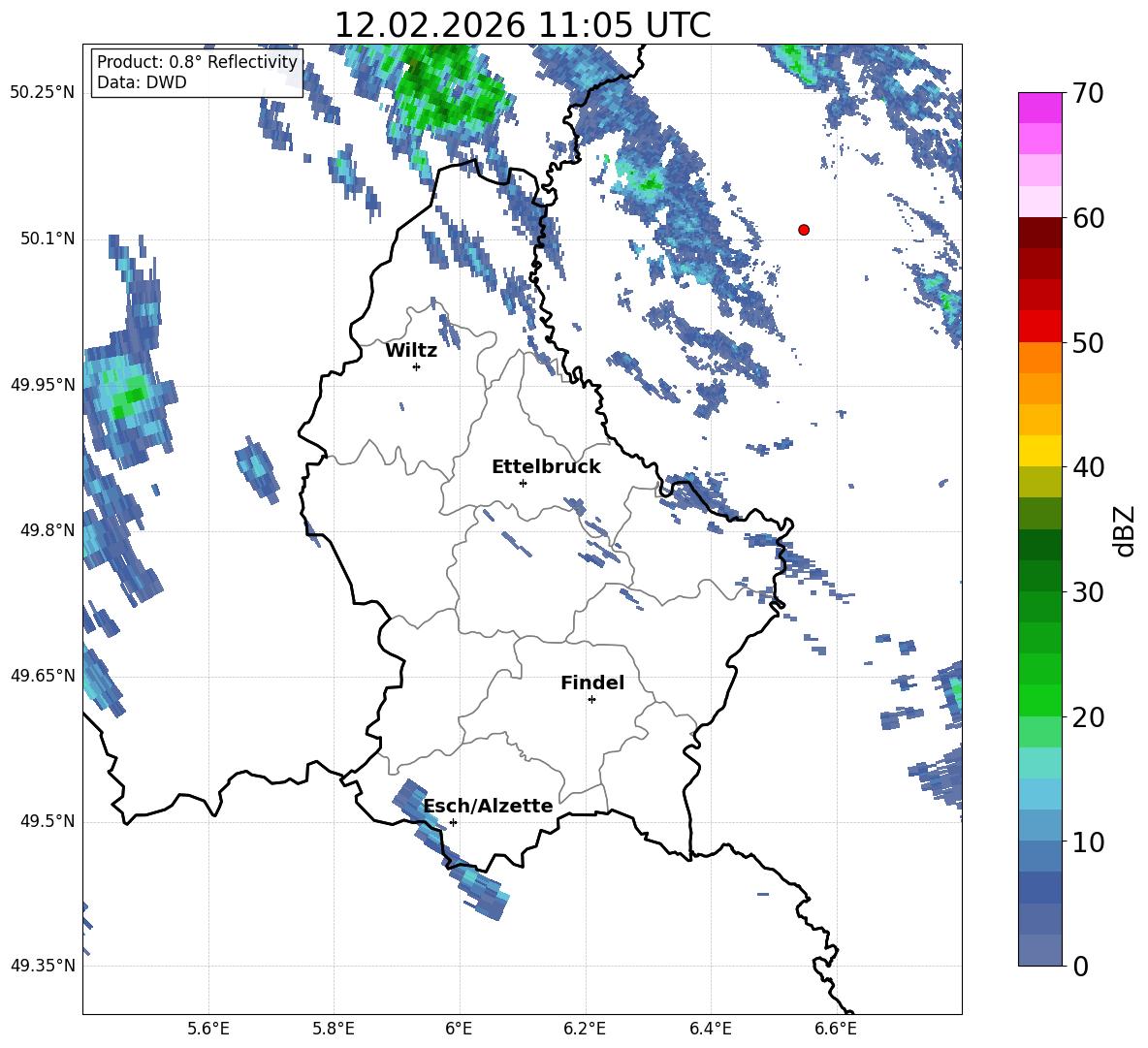Pick the dark red 60 dBZ color band
1148x1048 pixels.
pyautogui.click(x=1039, y=233)
